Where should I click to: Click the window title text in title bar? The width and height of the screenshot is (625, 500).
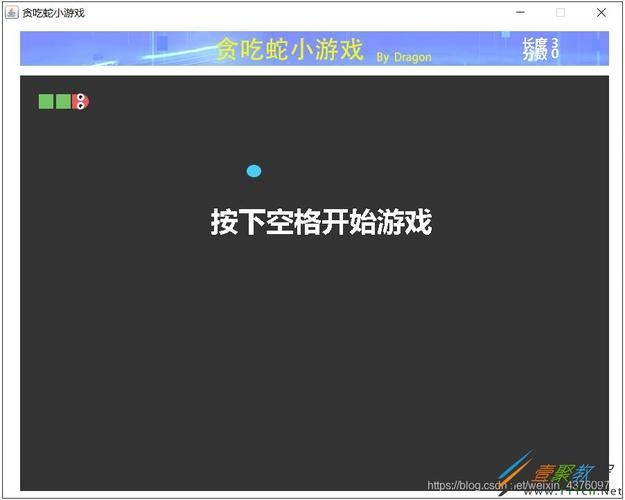(x=53, y=13)
